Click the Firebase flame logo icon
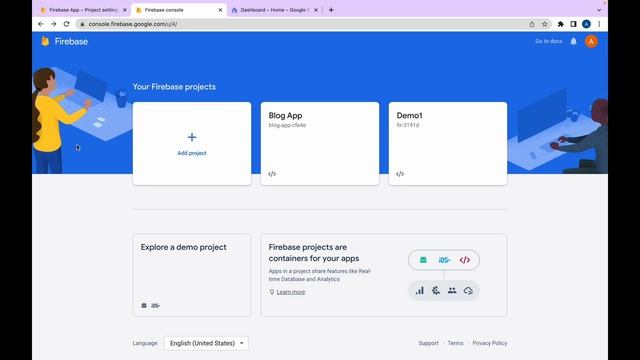Image resolution: width=640 pixels, height=360 pixels. click(x=45, y=41)
